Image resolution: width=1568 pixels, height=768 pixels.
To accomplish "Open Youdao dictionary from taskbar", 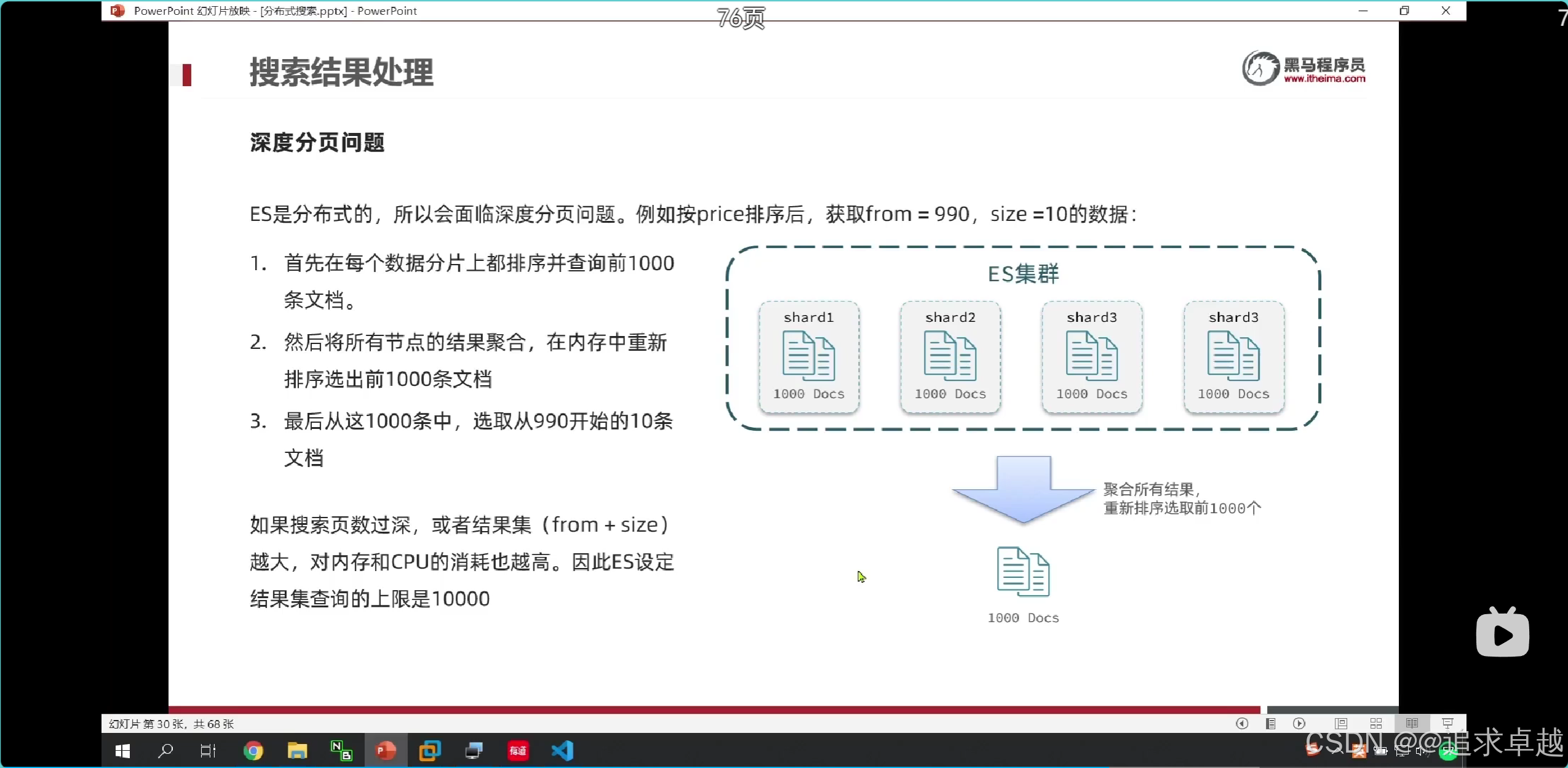I will (x=518, y=751).
